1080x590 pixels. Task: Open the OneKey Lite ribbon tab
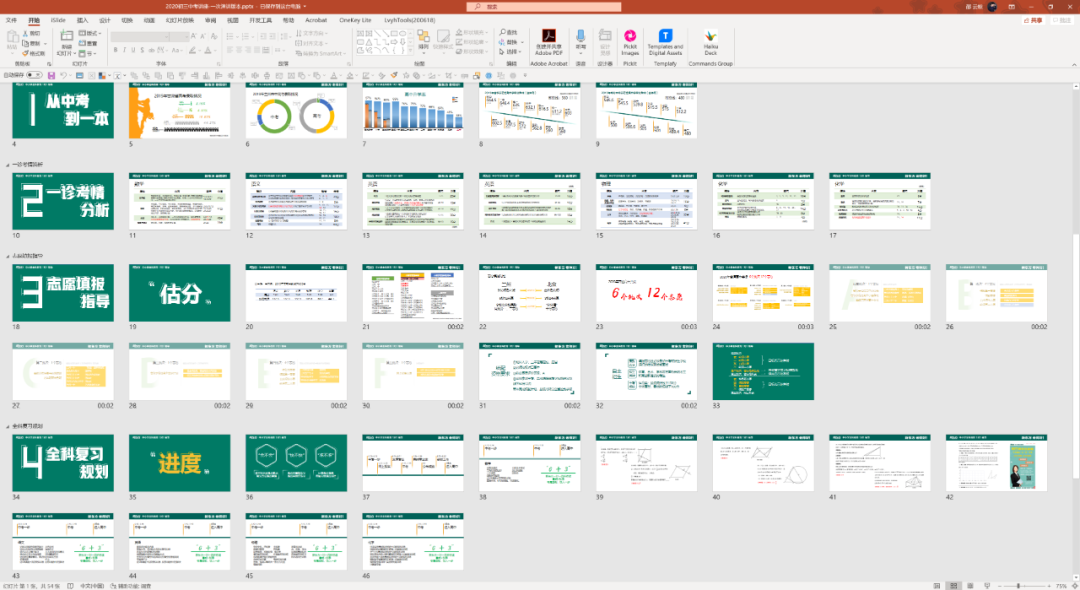click(x=355, y=21)
